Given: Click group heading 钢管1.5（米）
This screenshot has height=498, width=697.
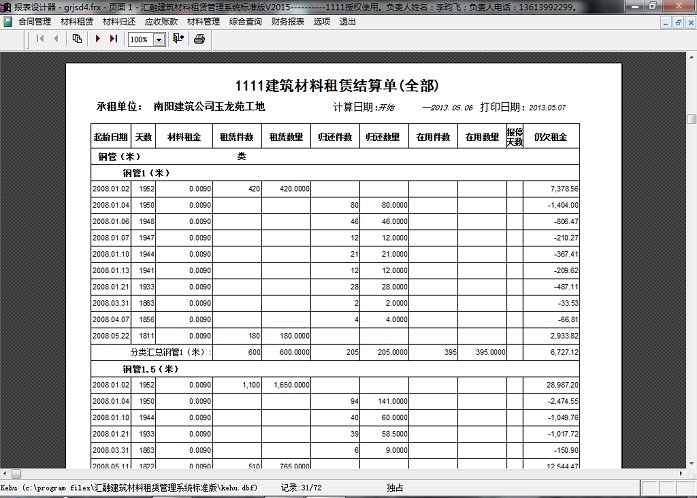Looking at the screenshot, I should coord(151,369).
